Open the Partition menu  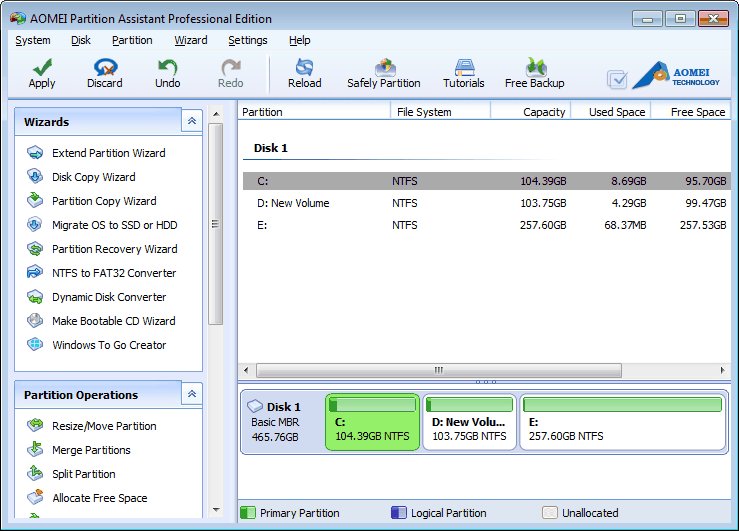tap(132, 41)
